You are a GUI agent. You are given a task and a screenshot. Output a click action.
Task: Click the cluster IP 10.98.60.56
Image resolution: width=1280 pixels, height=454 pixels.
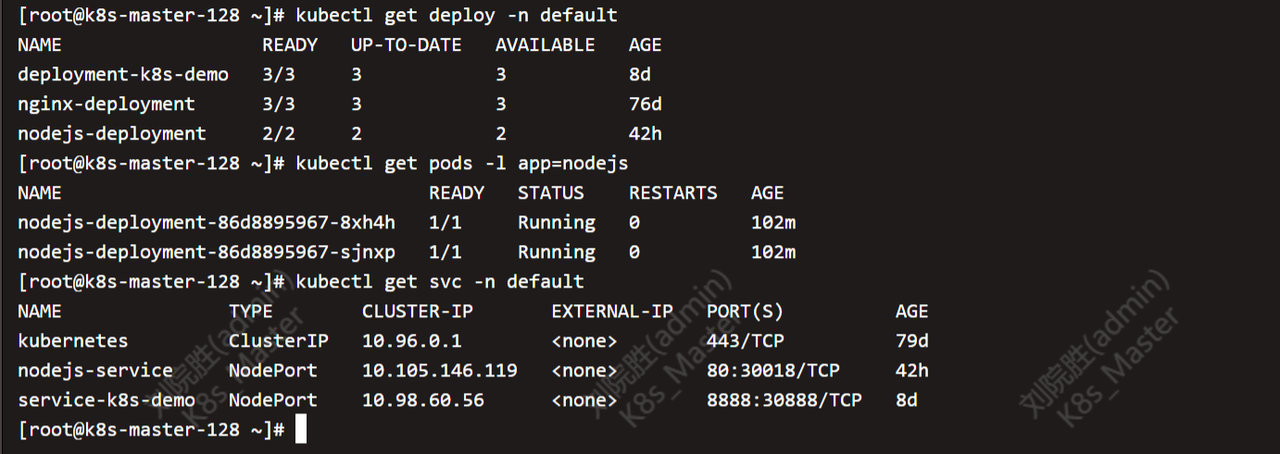point(423,400)
